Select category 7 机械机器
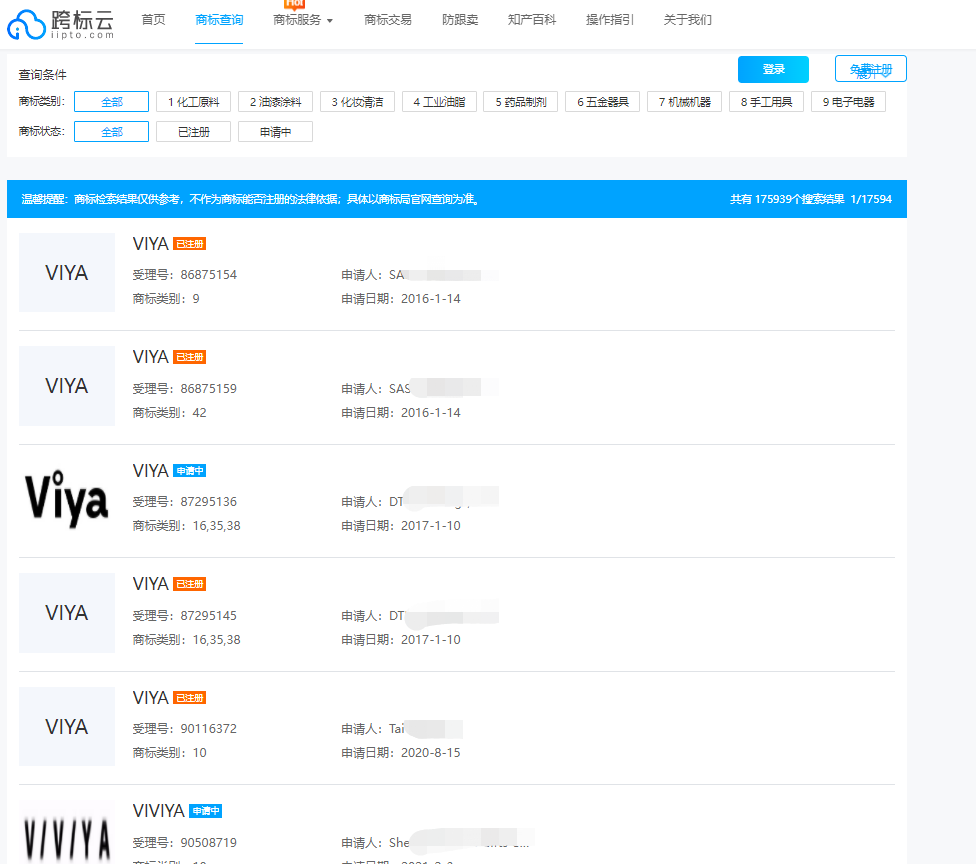 pyautogui.click(x=684, y=101)
